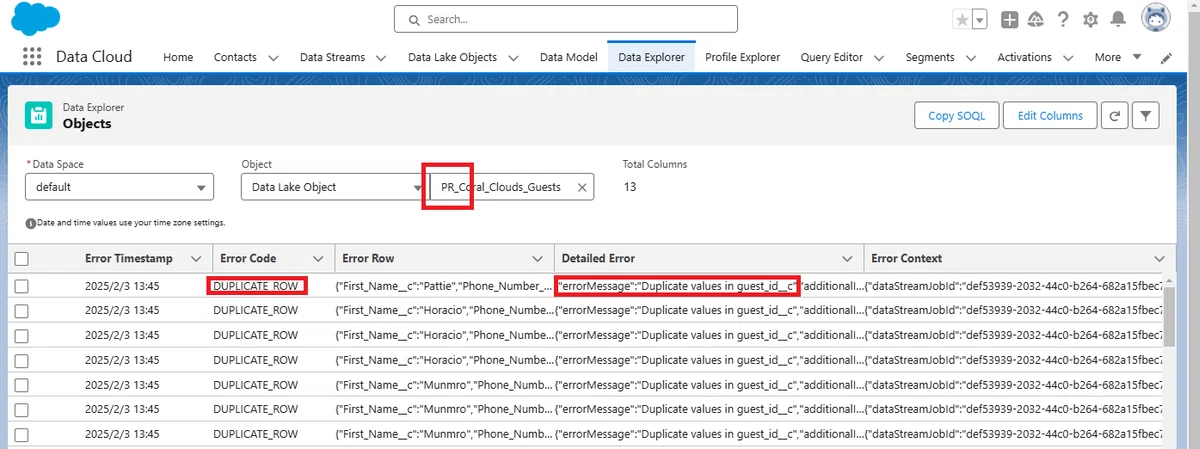Expand the favorites list dropdown arrow
1200x449 pixels.
(x=979, y=19)
